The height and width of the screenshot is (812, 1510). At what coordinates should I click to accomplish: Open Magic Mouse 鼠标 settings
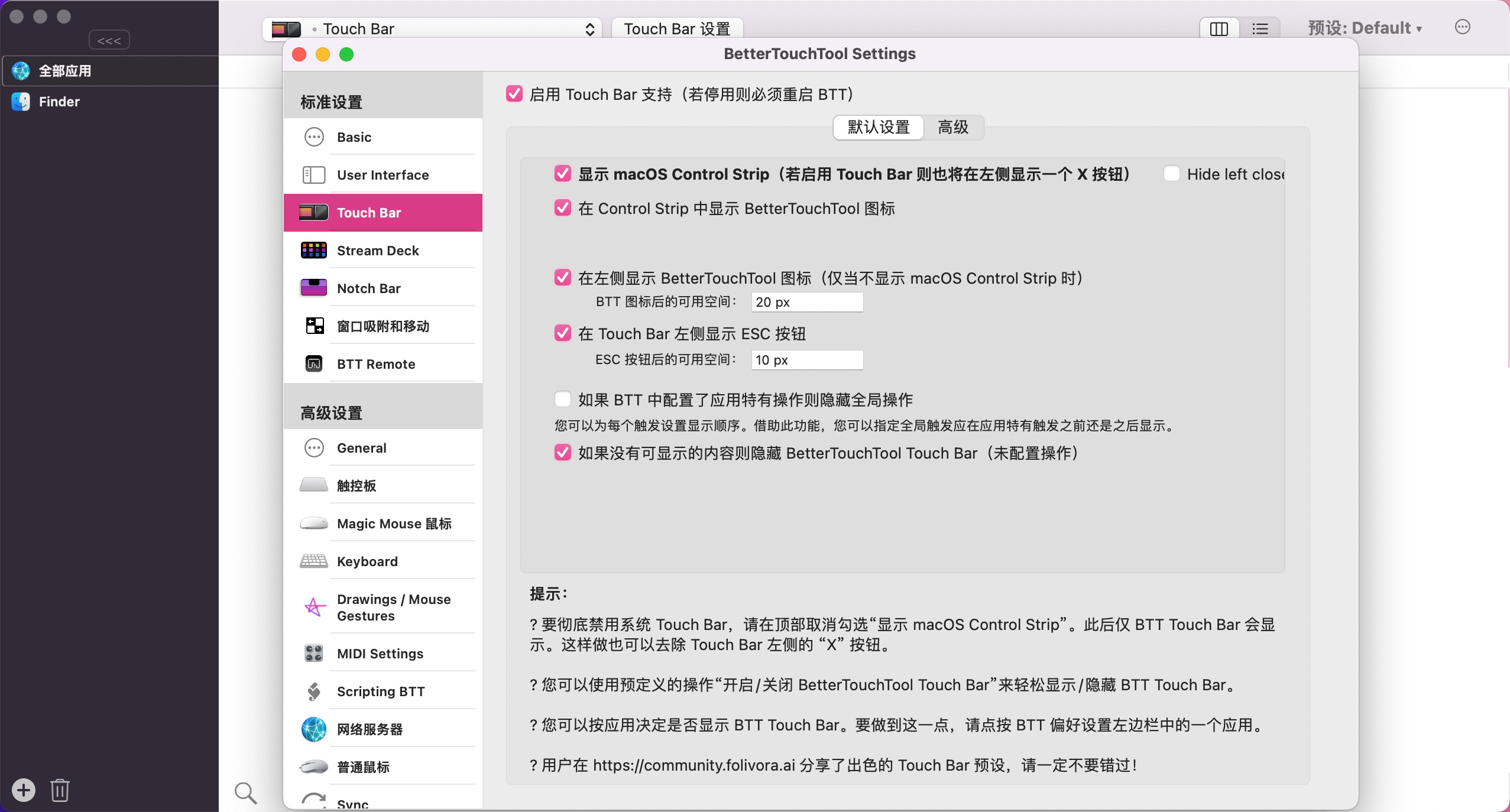click(383, 524)
